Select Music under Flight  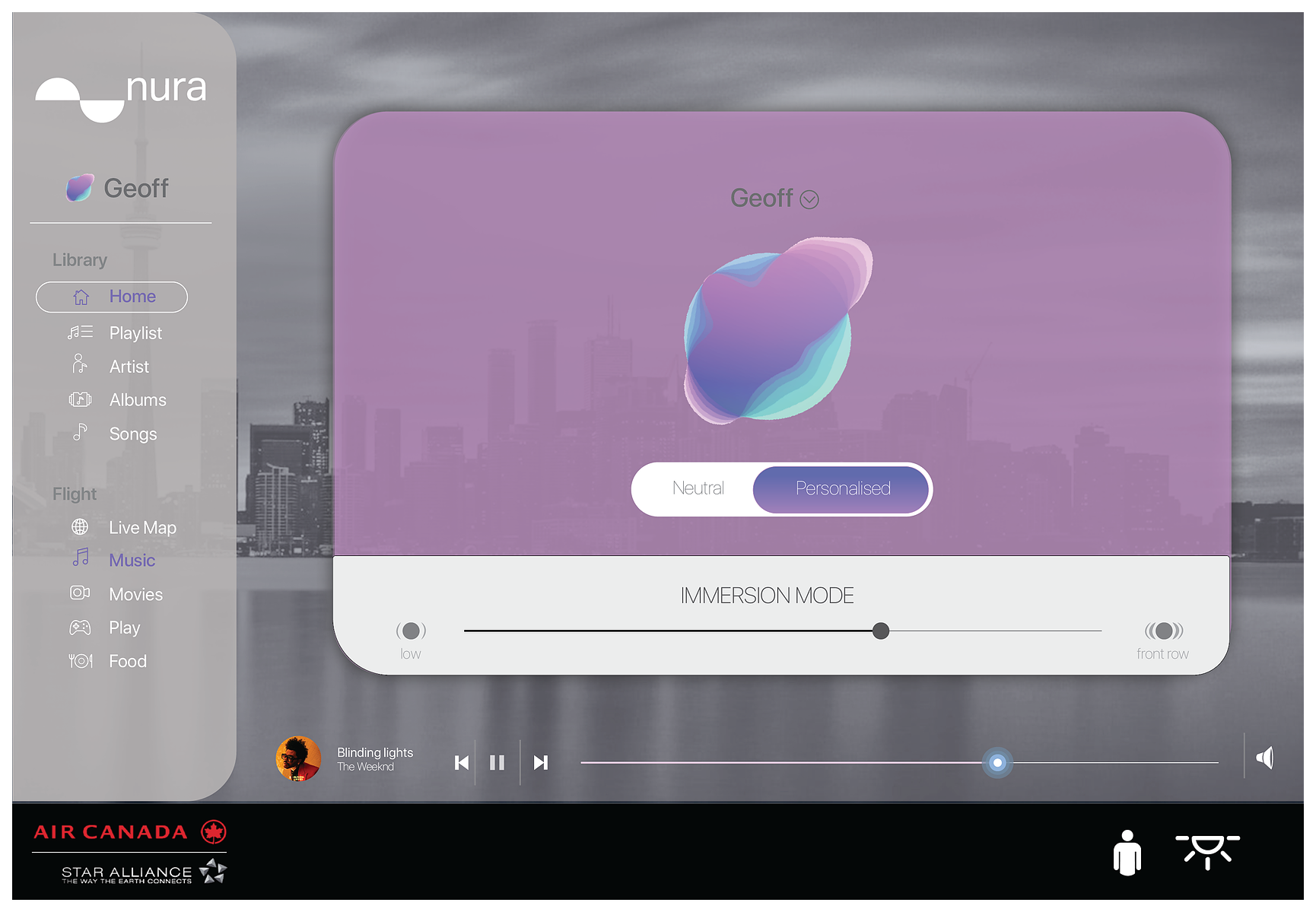coord(132,561)
